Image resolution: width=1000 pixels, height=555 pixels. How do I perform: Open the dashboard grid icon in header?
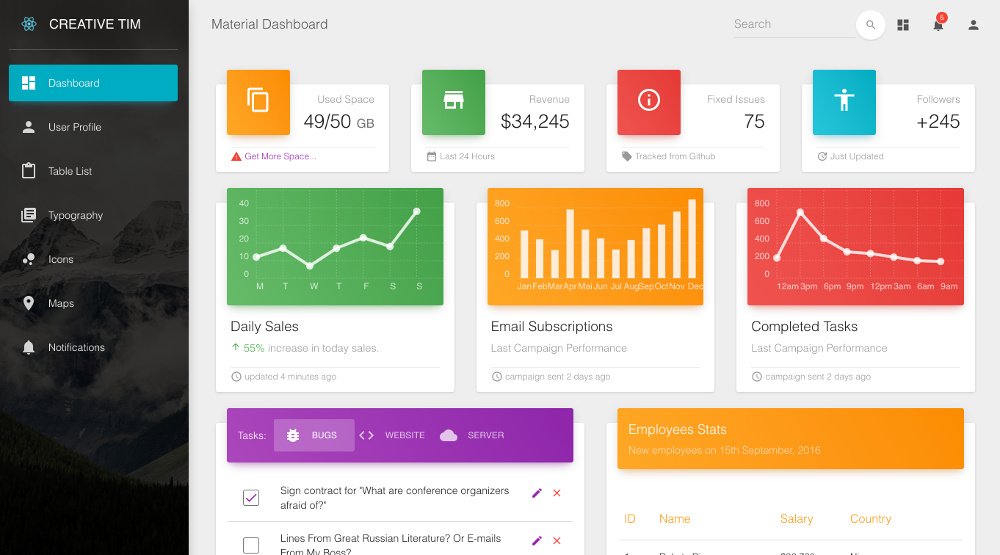903,25
